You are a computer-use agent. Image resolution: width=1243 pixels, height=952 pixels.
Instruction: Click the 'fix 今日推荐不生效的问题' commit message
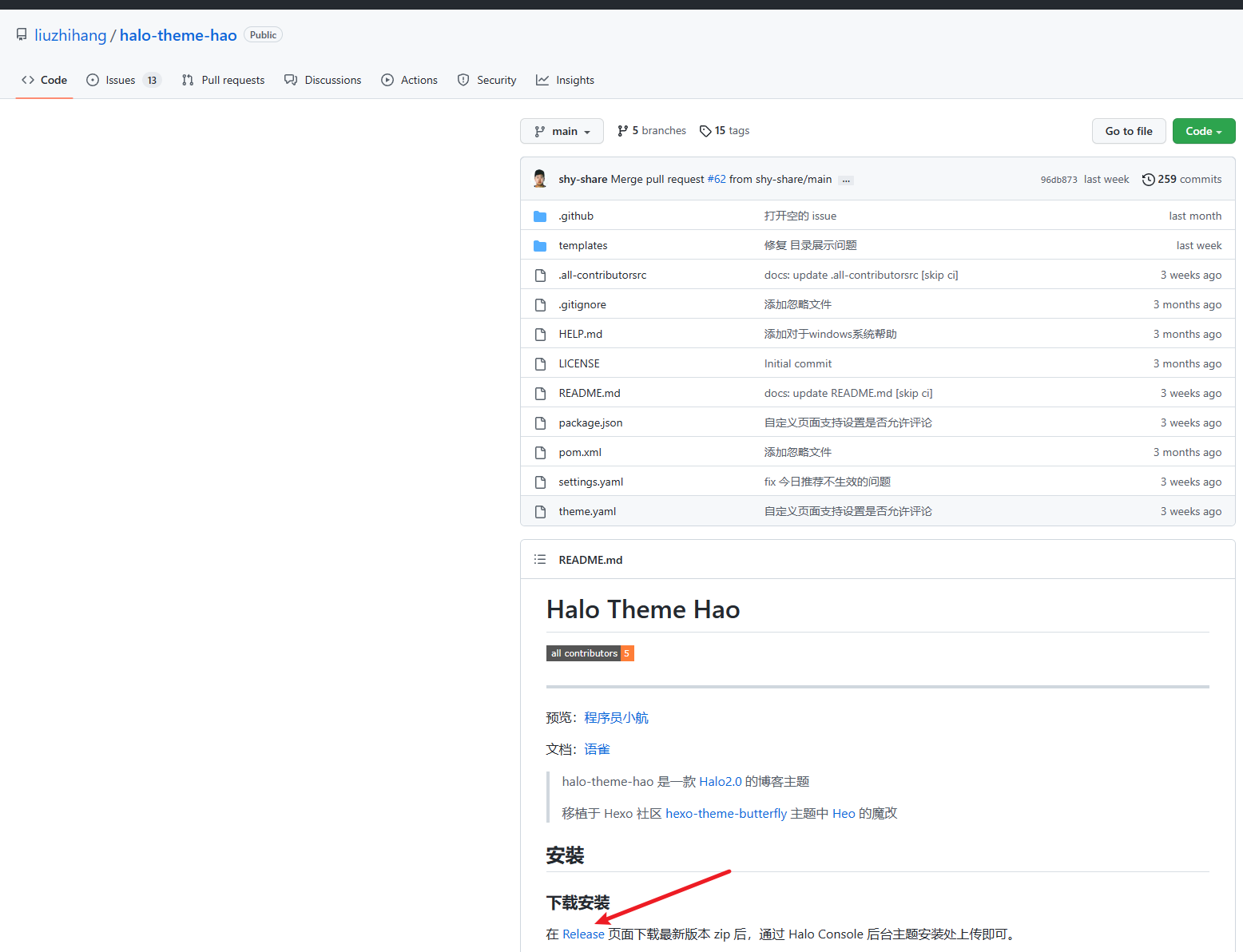coord(828,482)
